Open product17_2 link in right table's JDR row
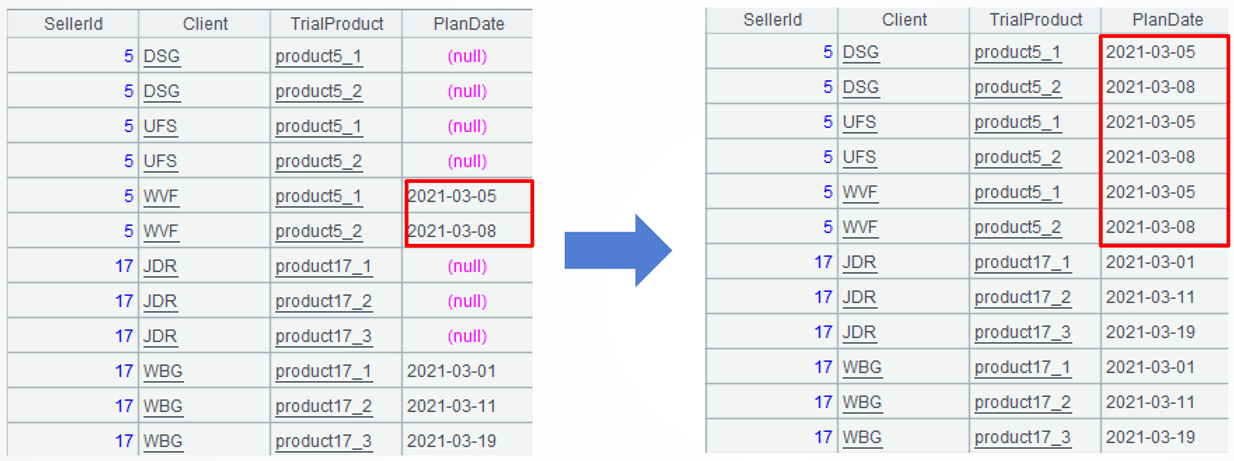 pos(1022,297)
